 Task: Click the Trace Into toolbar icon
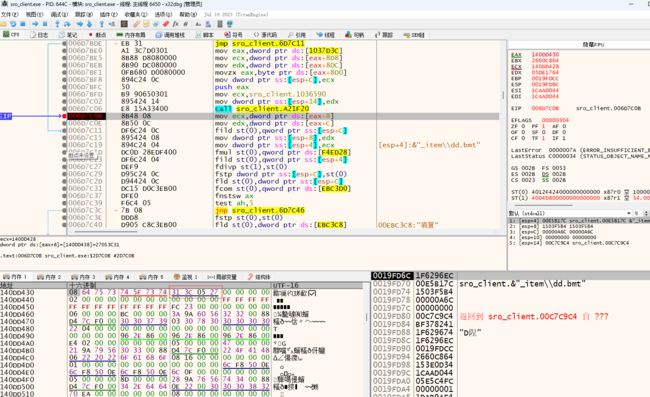coord(80,24)
